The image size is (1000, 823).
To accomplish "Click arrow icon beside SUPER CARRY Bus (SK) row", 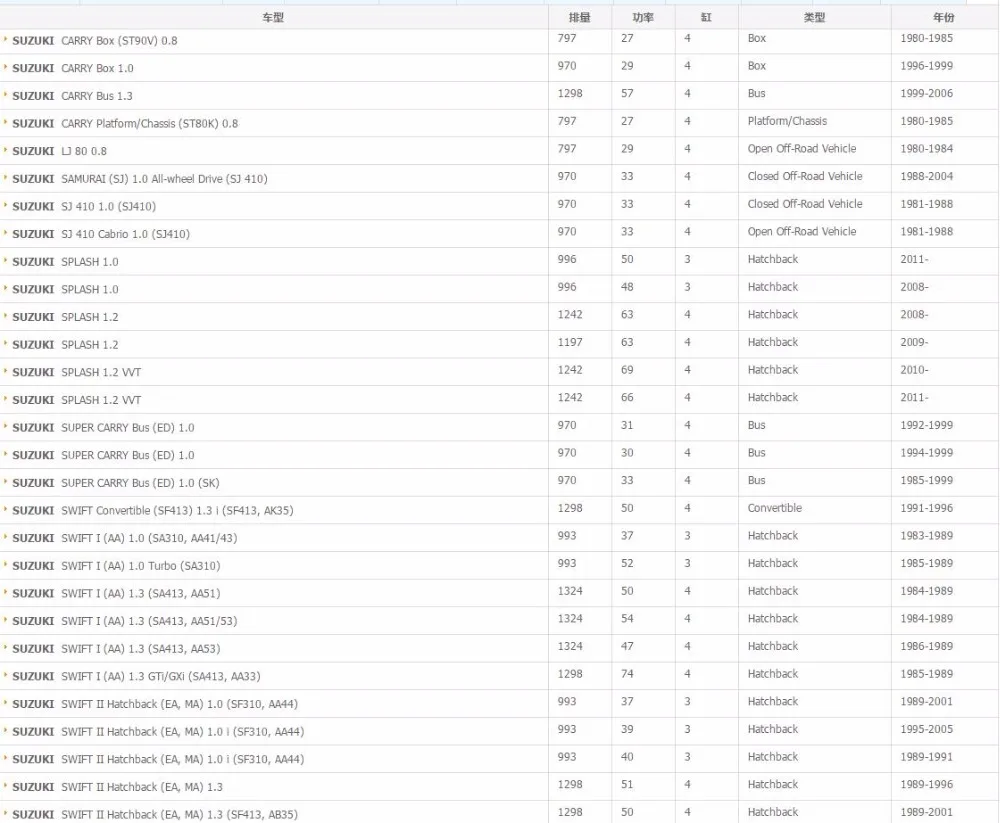I will (6, 482).
